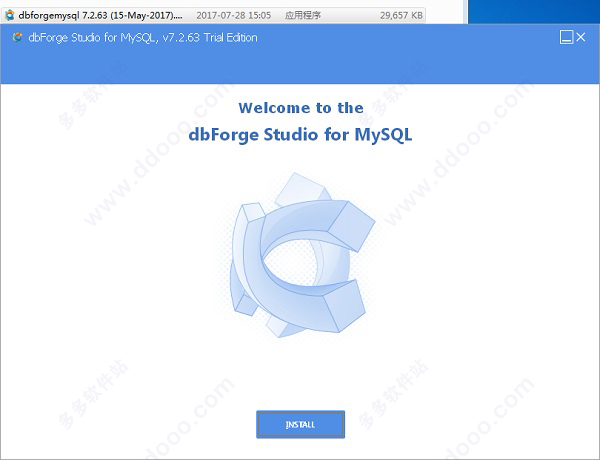Image resolution: width=600 pixels, height=460 pixels.
Task: Click the 'Welcome to the' heading
Action: click(301, 108)
